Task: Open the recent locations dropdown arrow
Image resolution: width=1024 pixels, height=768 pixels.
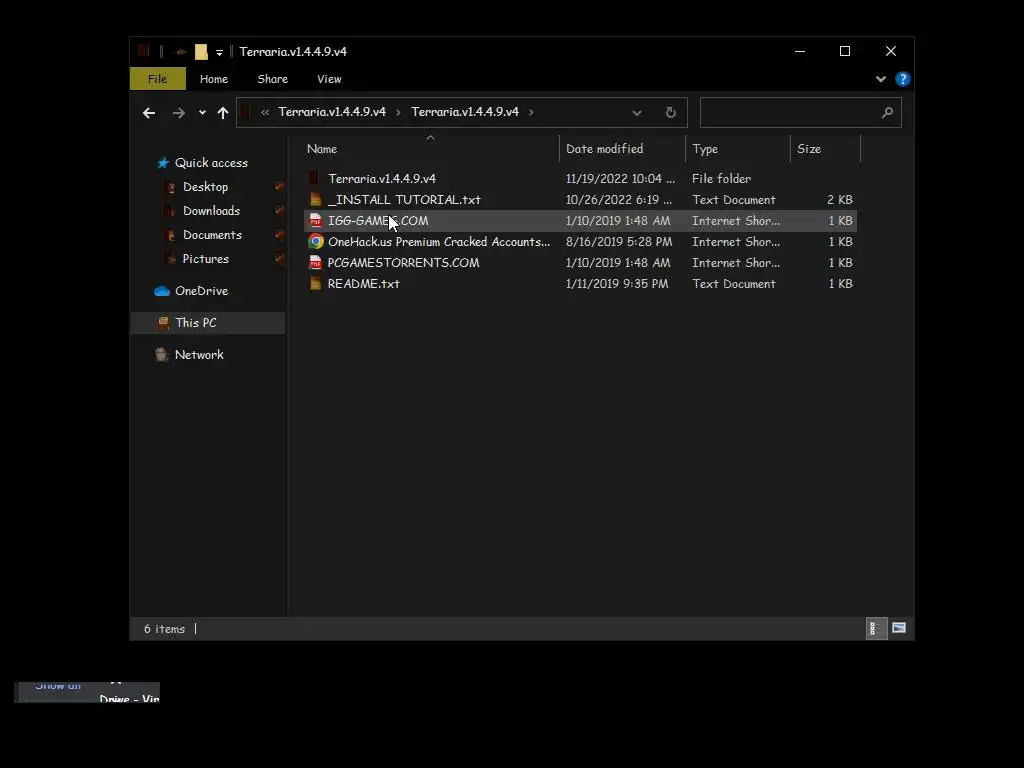Action: [x=202, y=113]
